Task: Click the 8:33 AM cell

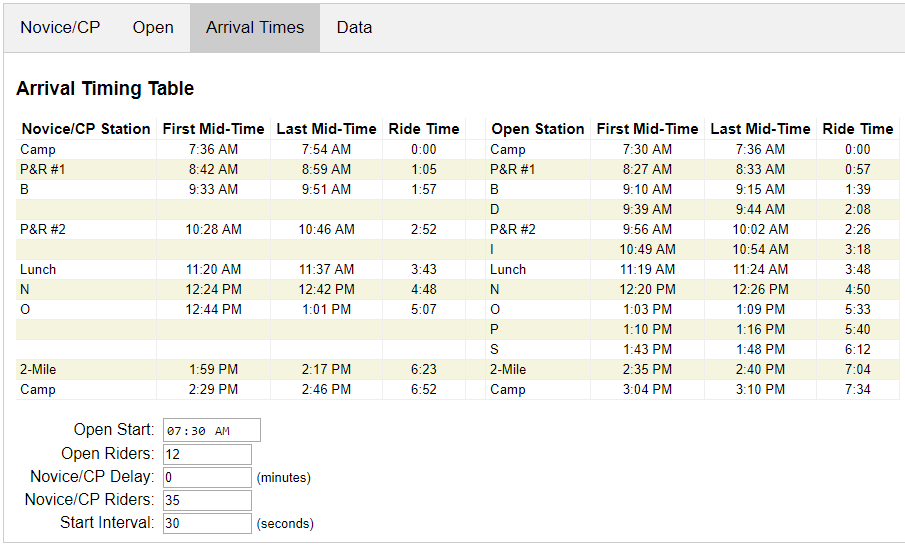Action: click(761, 170)
